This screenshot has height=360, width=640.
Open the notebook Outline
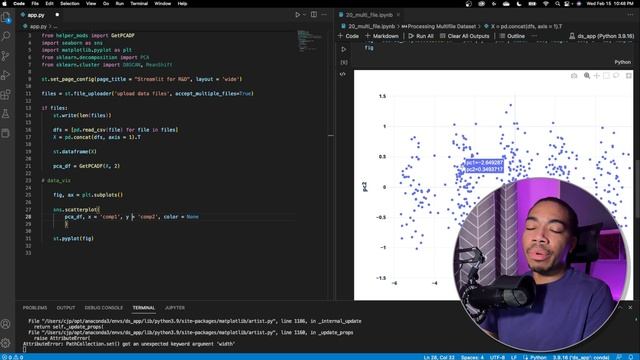tap(512, 36)
